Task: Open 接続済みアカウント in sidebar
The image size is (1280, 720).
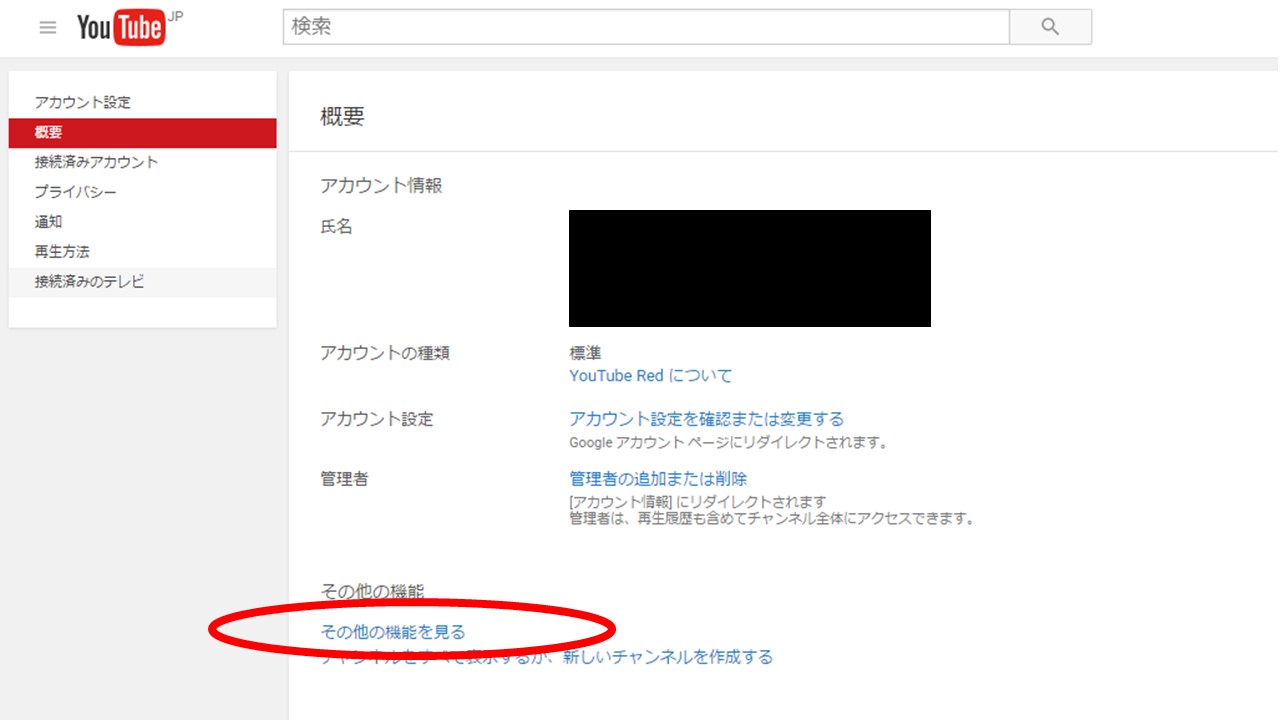Action: click(x=142, y=162)
